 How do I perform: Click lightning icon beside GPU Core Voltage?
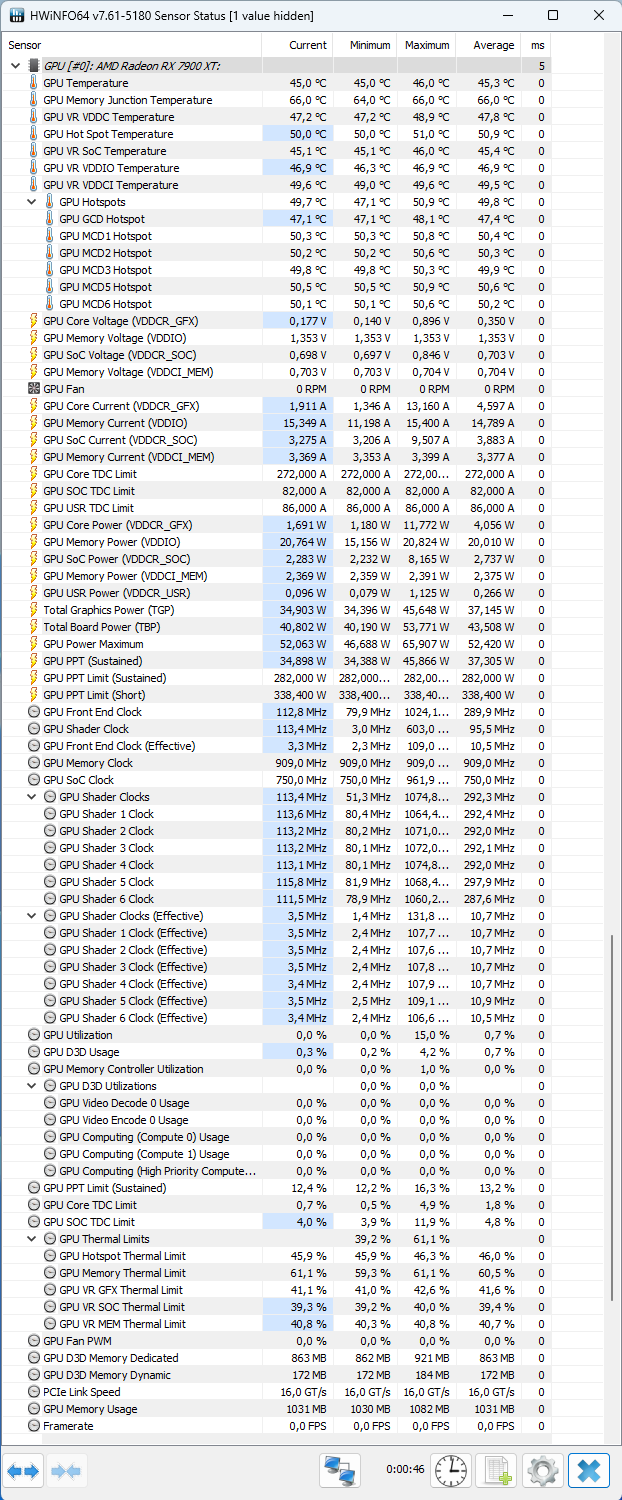(x=33, y=321)
